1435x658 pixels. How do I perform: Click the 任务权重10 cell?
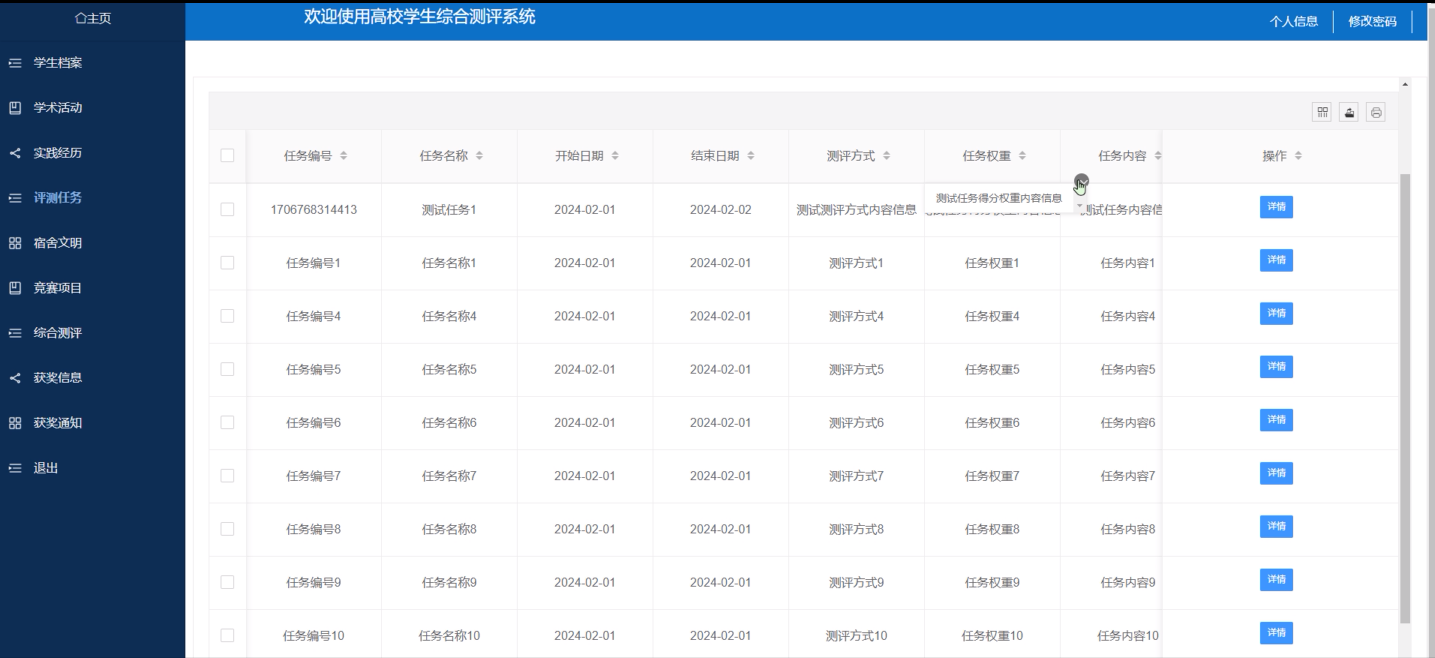992,636
